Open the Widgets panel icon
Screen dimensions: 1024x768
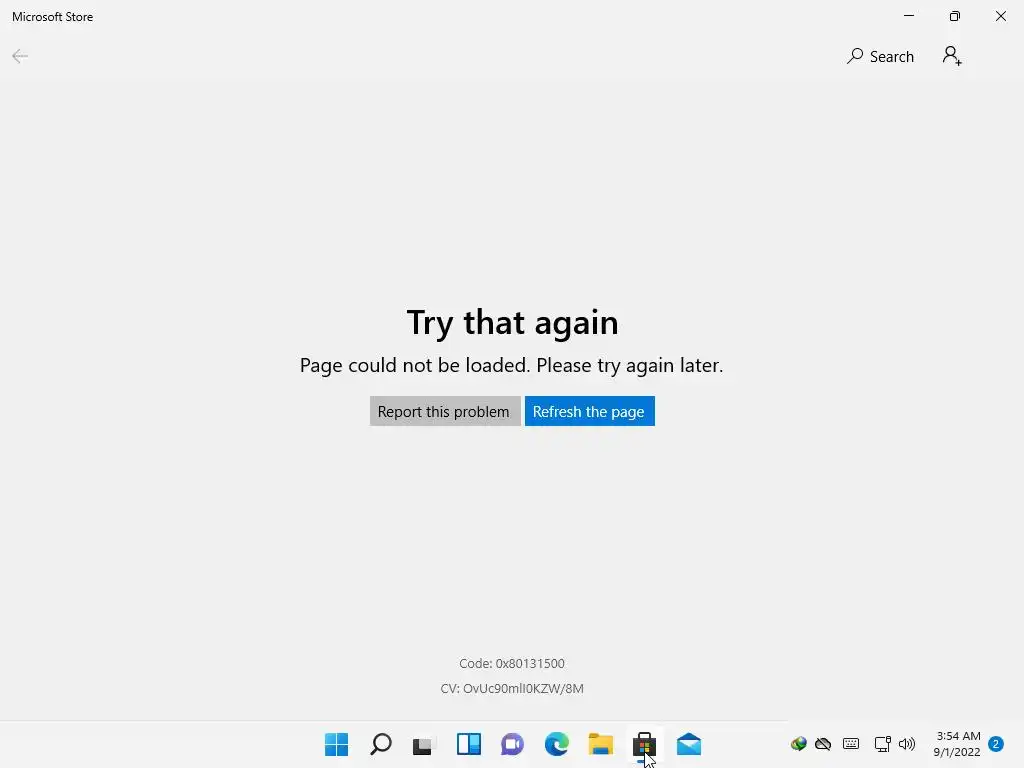468,744
